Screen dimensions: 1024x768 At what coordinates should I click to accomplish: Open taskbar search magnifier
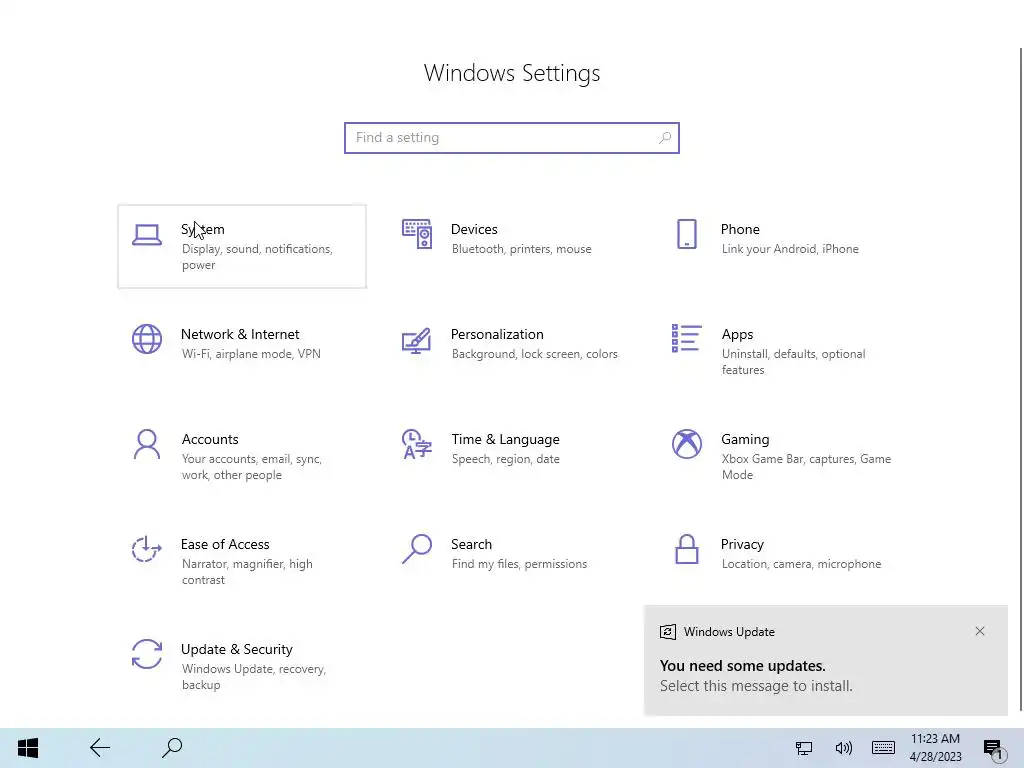coord(172,748)
